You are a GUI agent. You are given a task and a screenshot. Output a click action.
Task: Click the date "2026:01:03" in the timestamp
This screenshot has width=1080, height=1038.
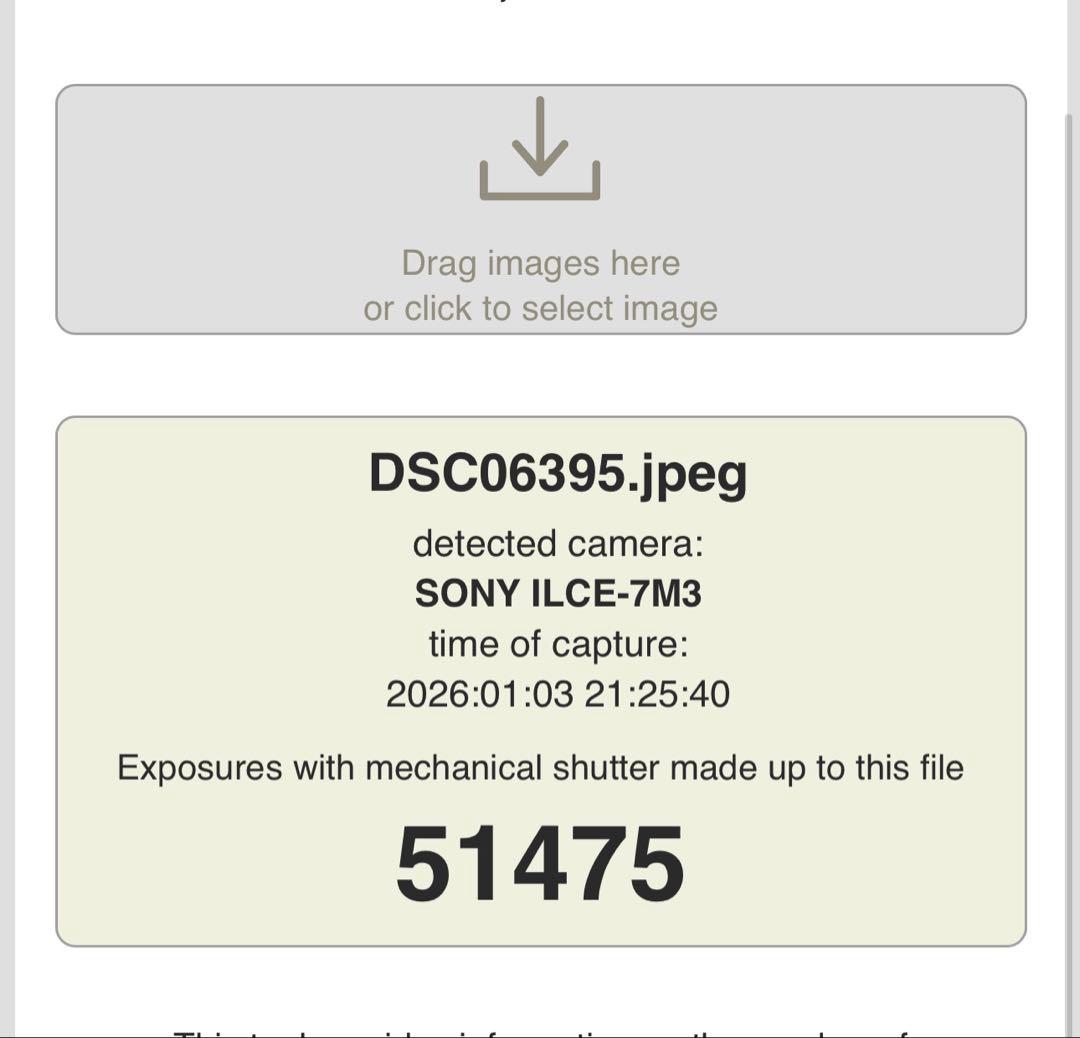480,694
